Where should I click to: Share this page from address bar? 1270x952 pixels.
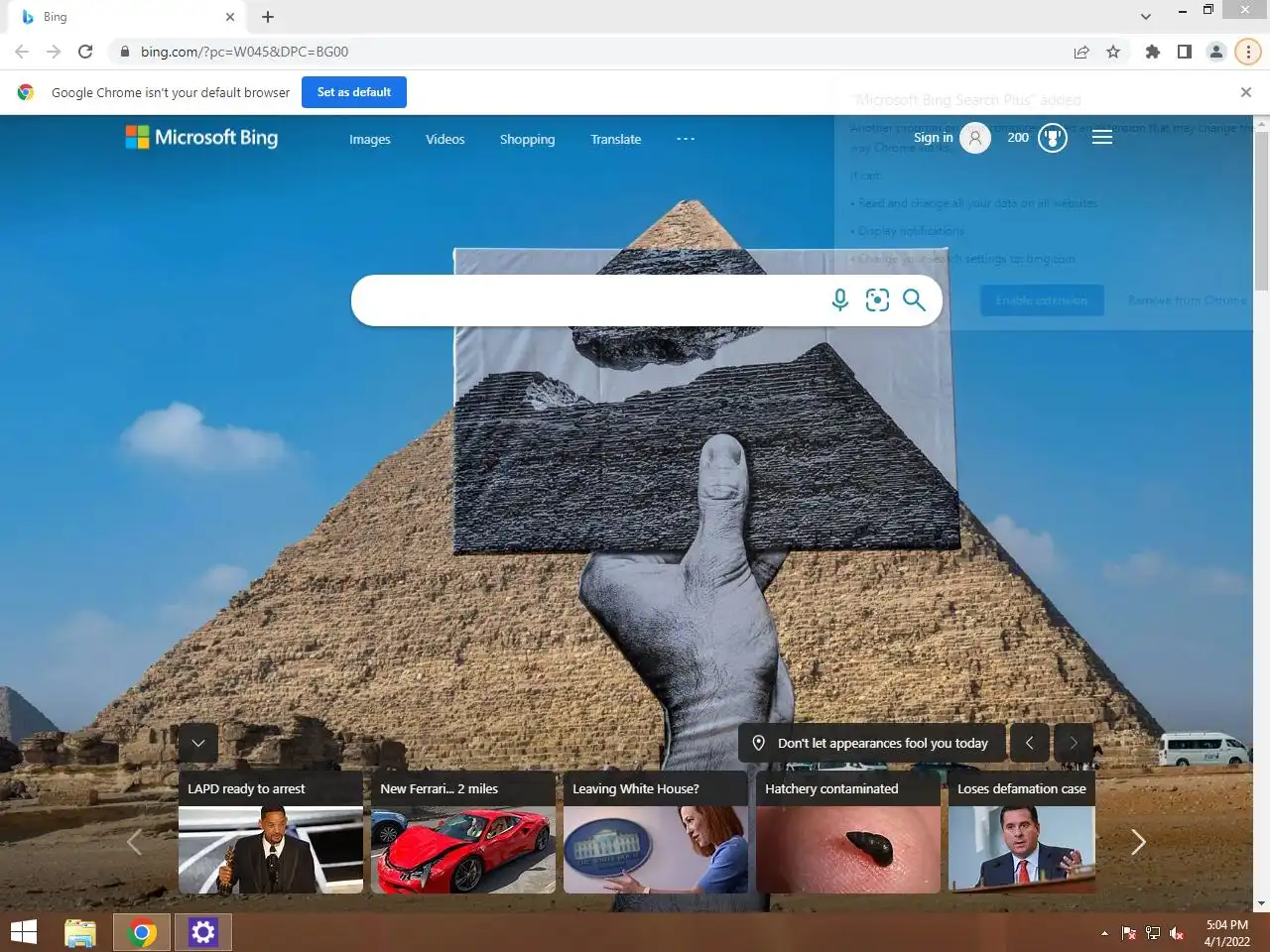[x=1081, y=52]
